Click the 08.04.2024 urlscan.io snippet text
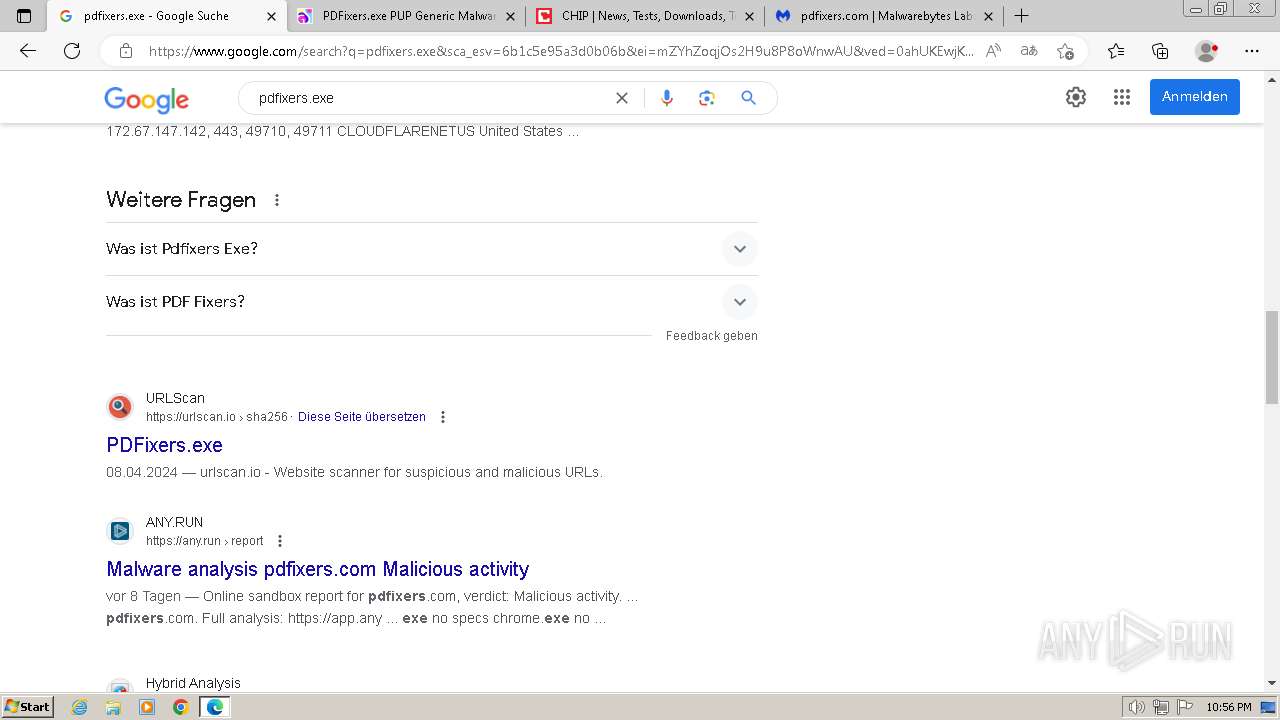Image resolution: width=1280 pixels, height=720 pixels. click(x=354, y=472)
